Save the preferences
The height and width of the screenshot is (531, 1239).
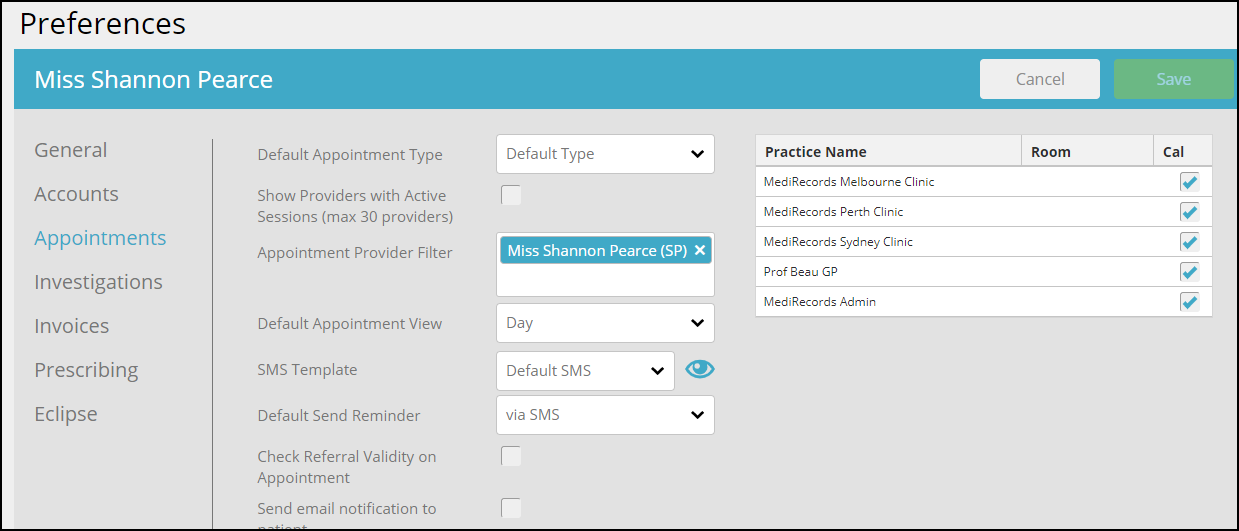click(1174, 79)
